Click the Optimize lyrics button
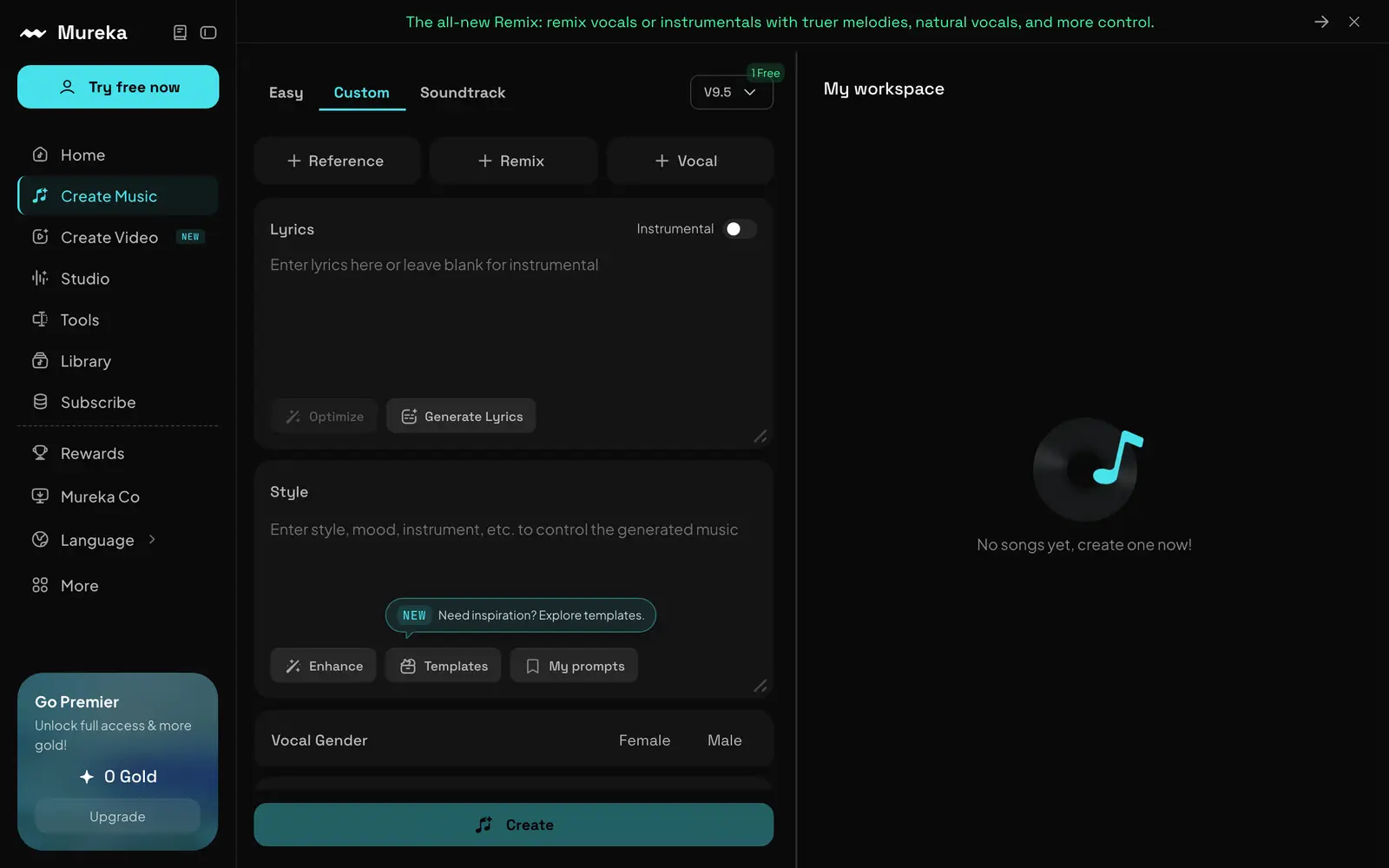 pos(324,417)
